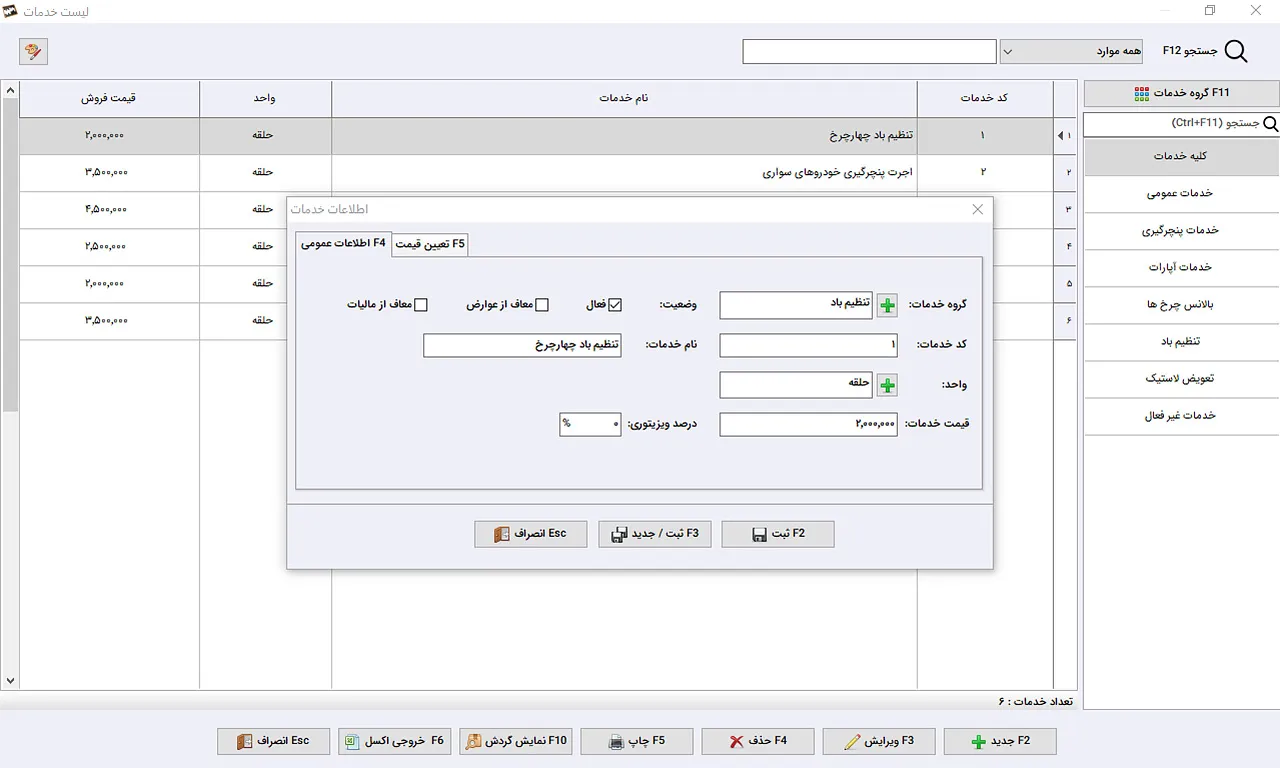Select the F4 اطلاعات عمومی tab
Image resolution: width=1280 pixels, height=768 pixels.
[x=343, y=243]
